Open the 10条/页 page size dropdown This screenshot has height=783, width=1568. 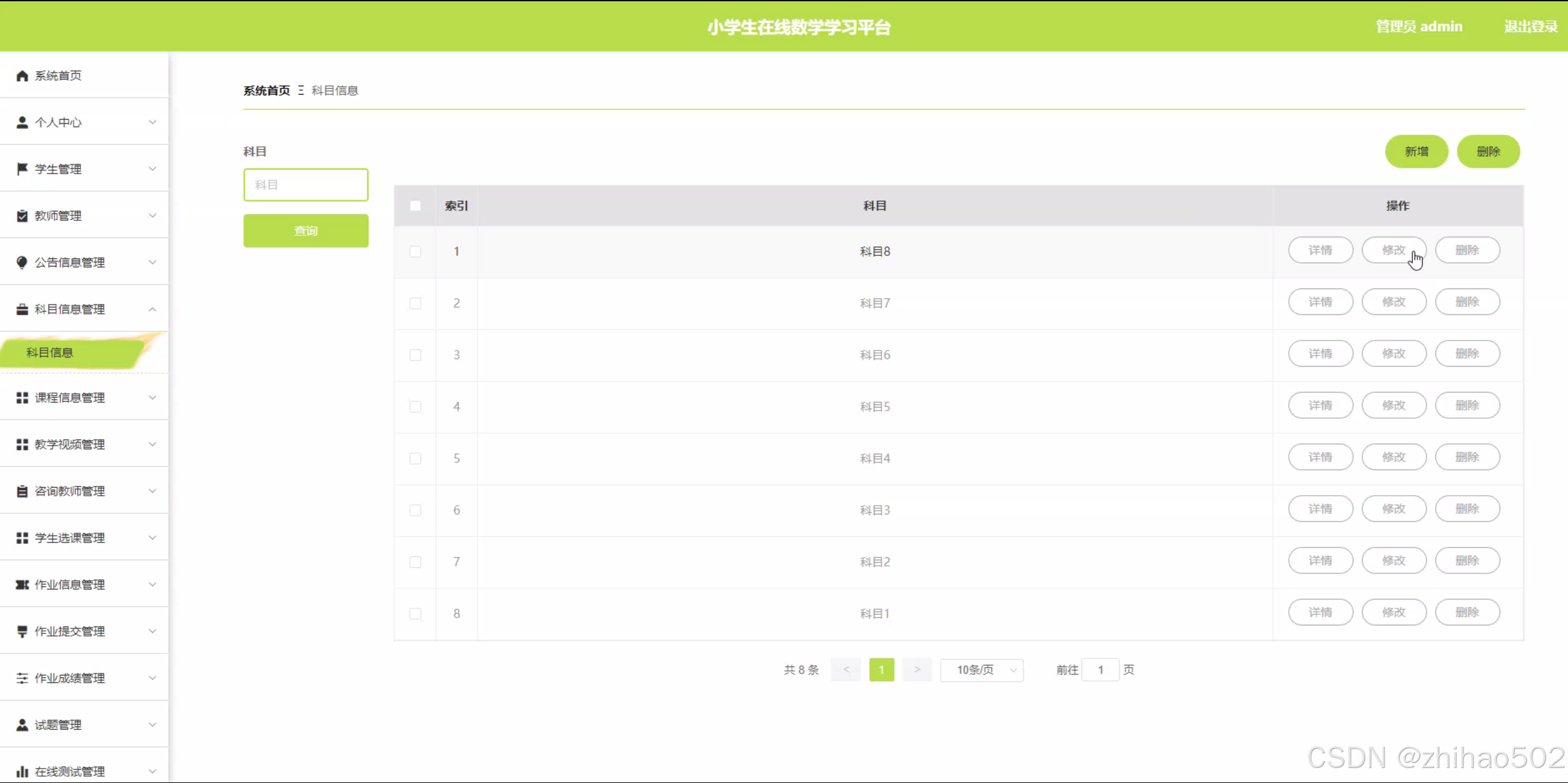pyautogui.click(x=981, y=670)
